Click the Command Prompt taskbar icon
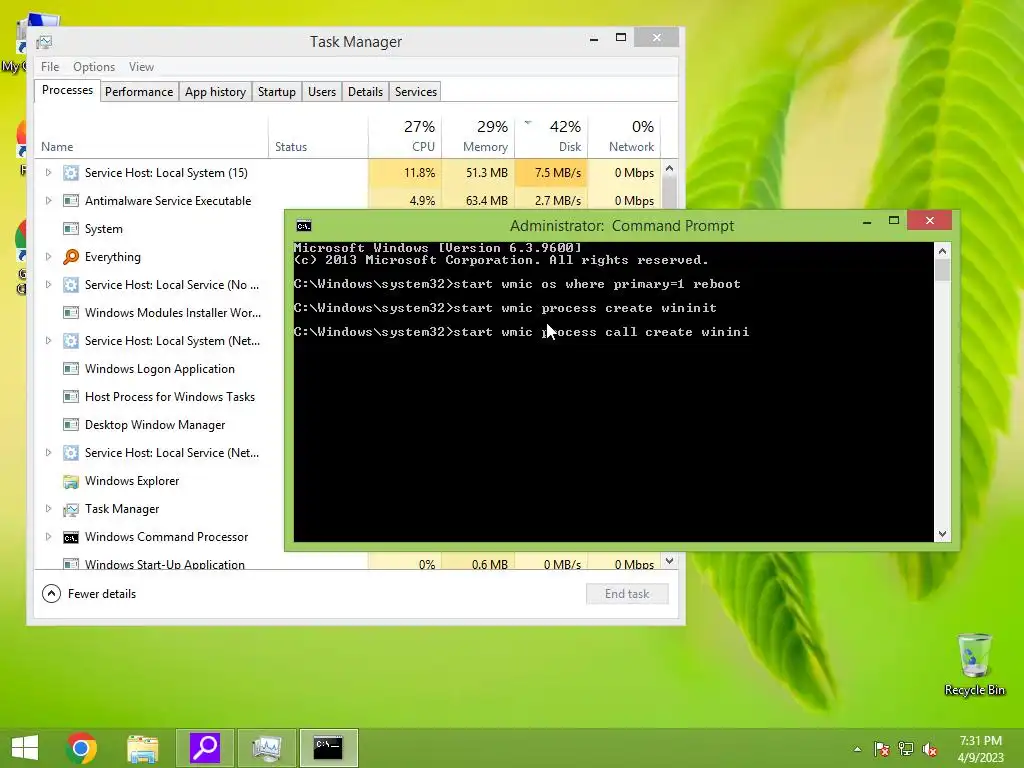 click(328, 748)
